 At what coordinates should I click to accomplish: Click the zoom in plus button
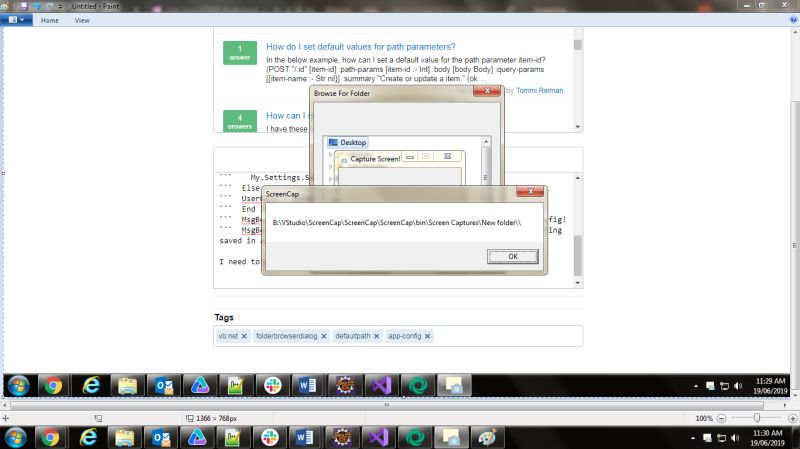(x=792, y=418)
